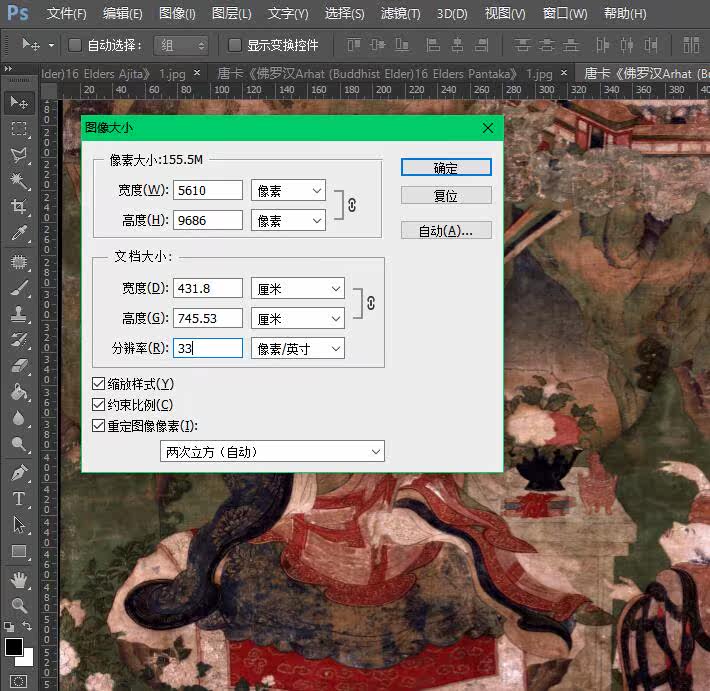
Task: Uncheck 约束比例 checkbox
Action: (x=98, y=404)
